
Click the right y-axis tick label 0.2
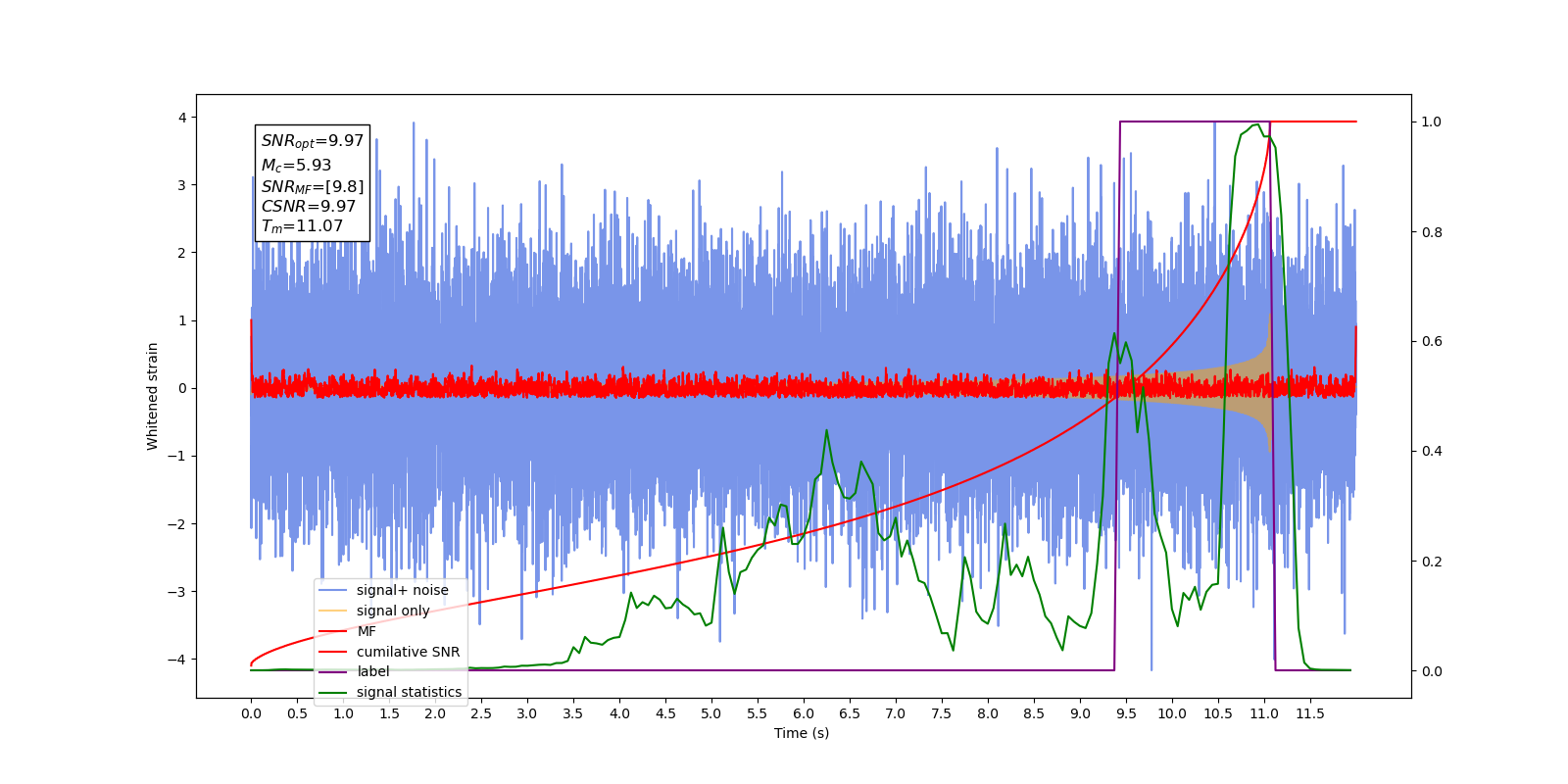[x=1432, y=562]
